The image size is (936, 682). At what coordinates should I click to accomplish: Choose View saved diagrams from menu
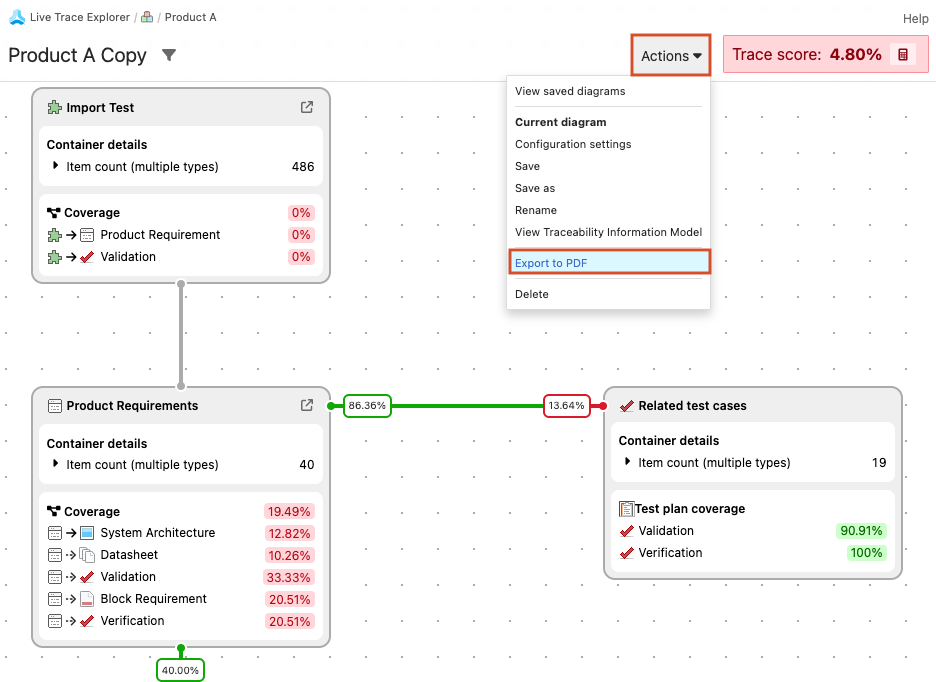[x=570, y=91]
